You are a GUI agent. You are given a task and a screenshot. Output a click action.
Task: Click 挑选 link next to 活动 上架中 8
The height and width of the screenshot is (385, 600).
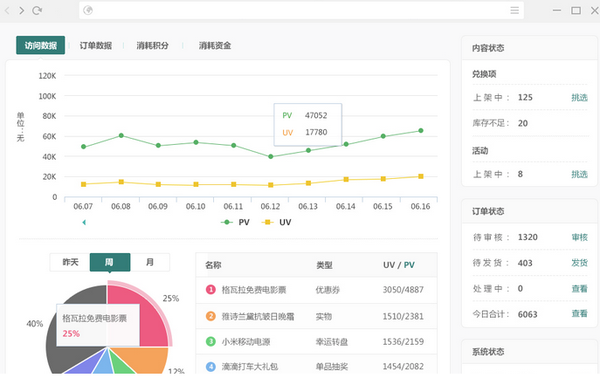tap(579, 174)
